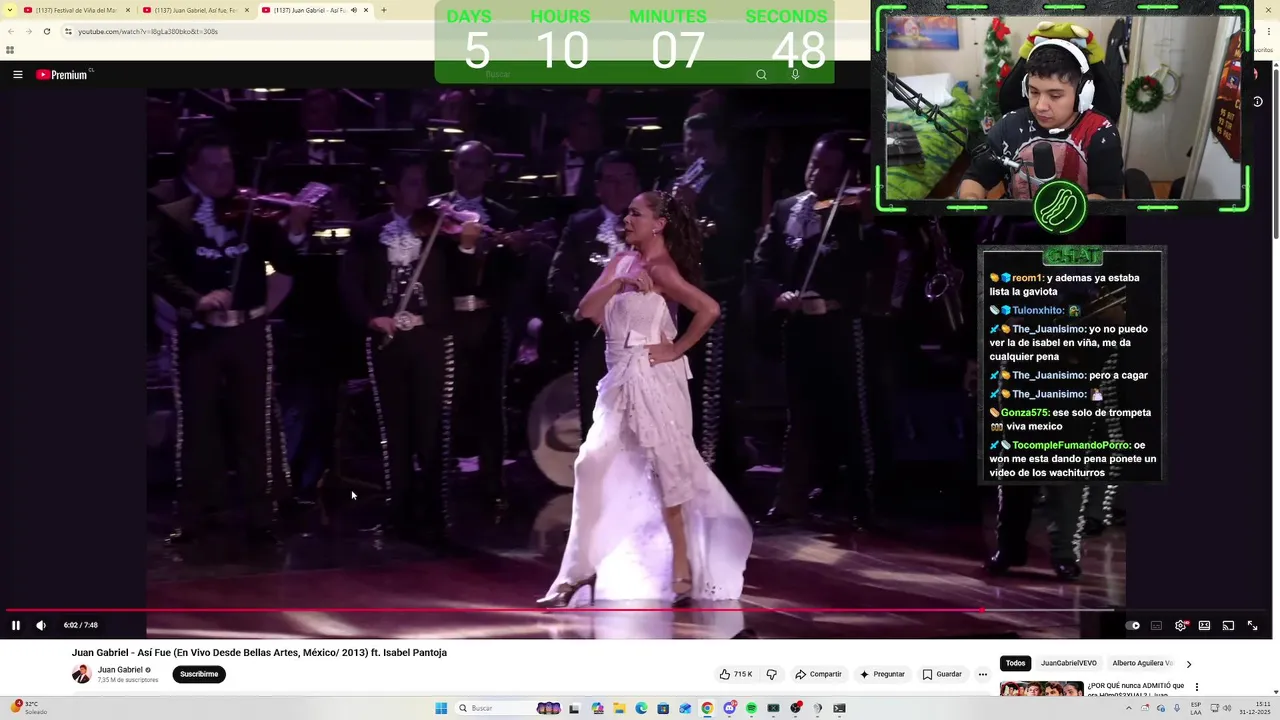The width and height of the screenshot is (1280, 720).
Task: Toggle the autoplay switch in player controls
Action: [x=1132, y=625]
